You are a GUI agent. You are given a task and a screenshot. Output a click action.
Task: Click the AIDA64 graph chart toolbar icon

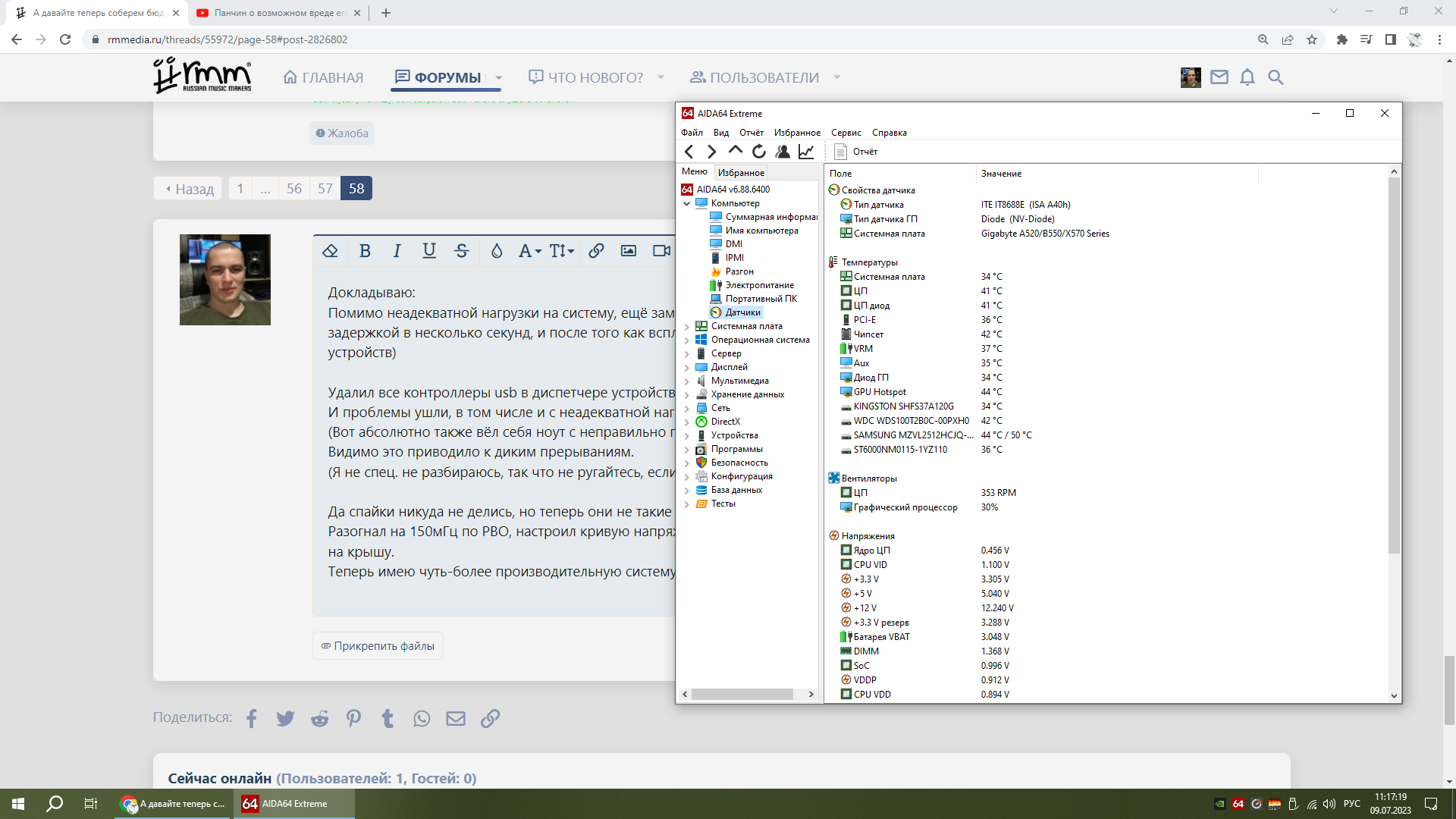coord(806,152)
